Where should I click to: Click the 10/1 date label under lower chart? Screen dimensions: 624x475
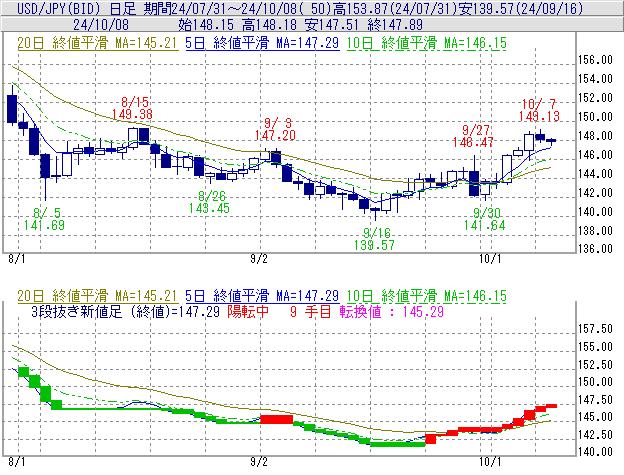490,462
